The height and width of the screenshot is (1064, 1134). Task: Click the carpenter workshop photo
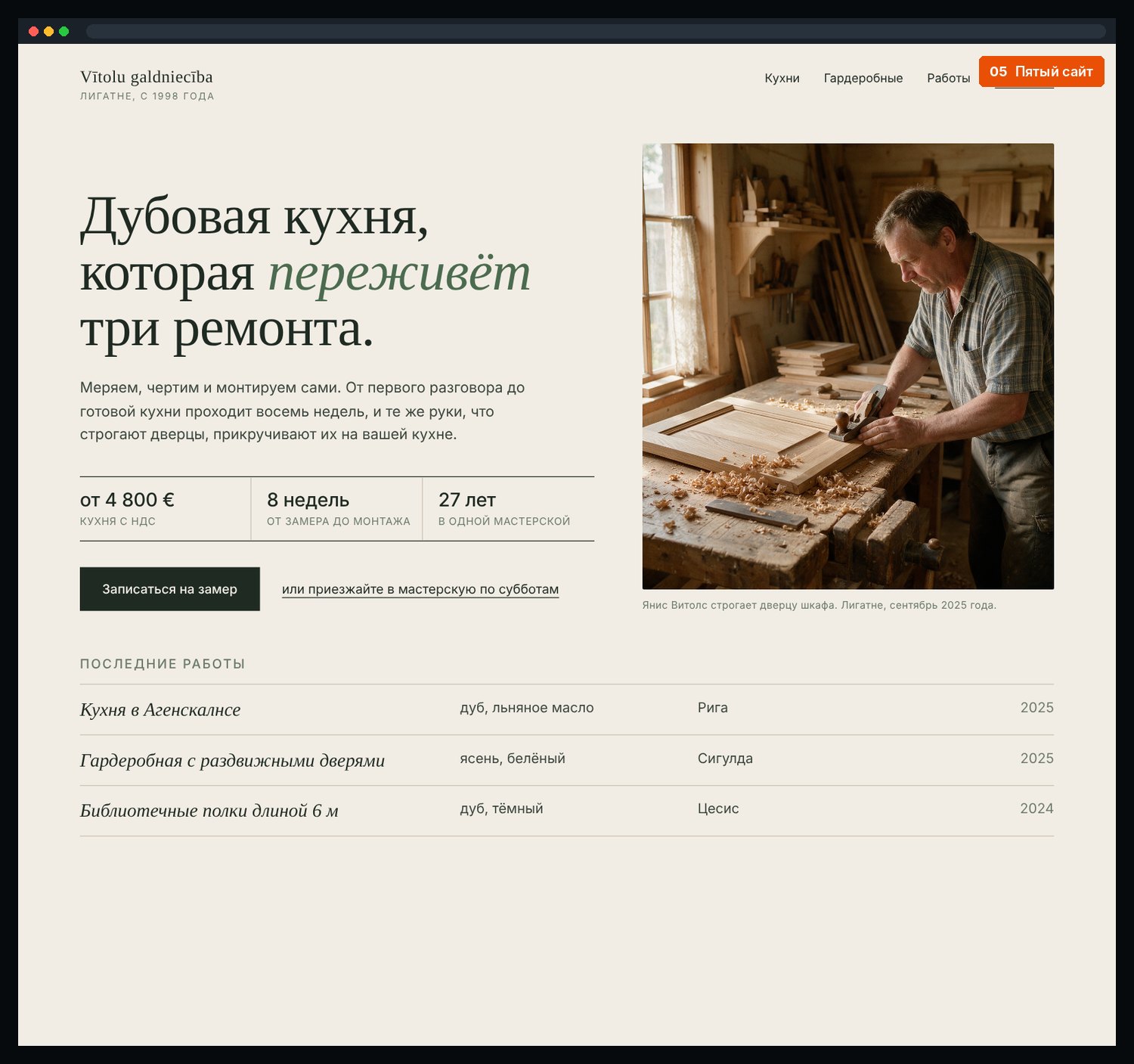[x=848, y=366]
